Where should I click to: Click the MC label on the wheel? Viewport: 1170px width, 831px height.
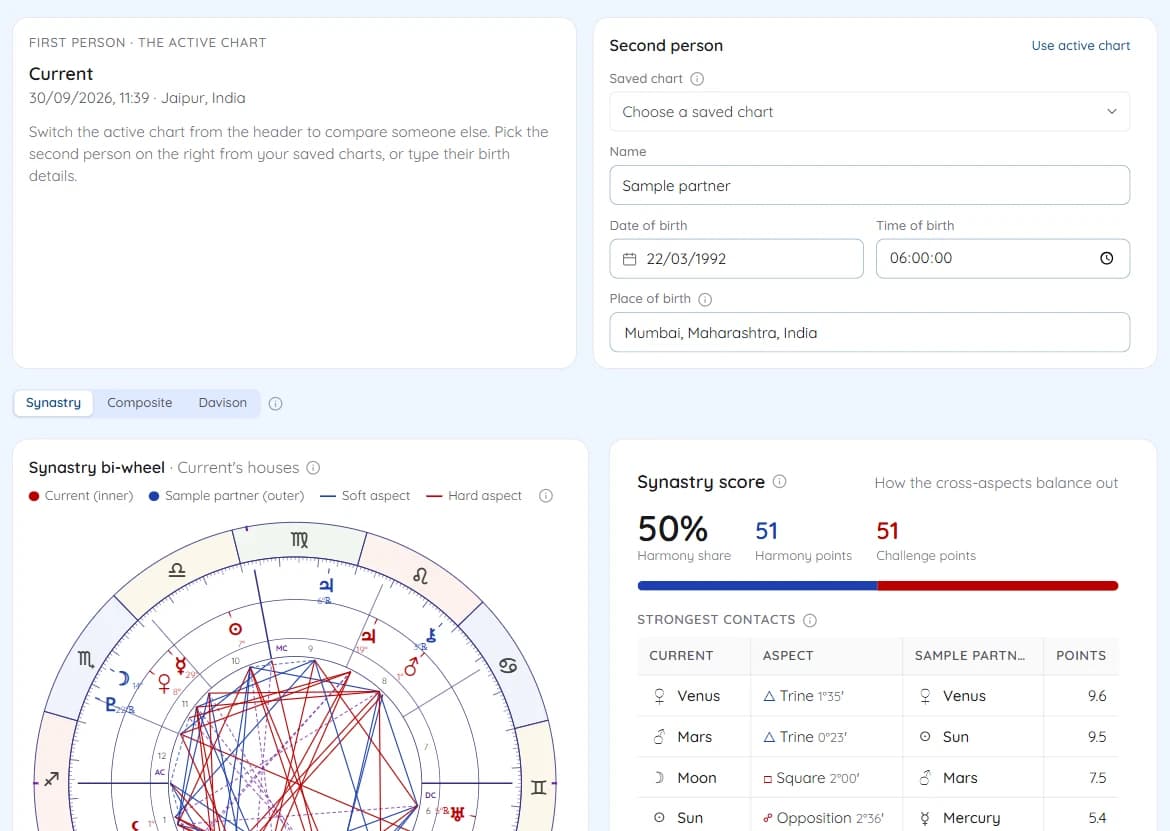click(281, 648)
